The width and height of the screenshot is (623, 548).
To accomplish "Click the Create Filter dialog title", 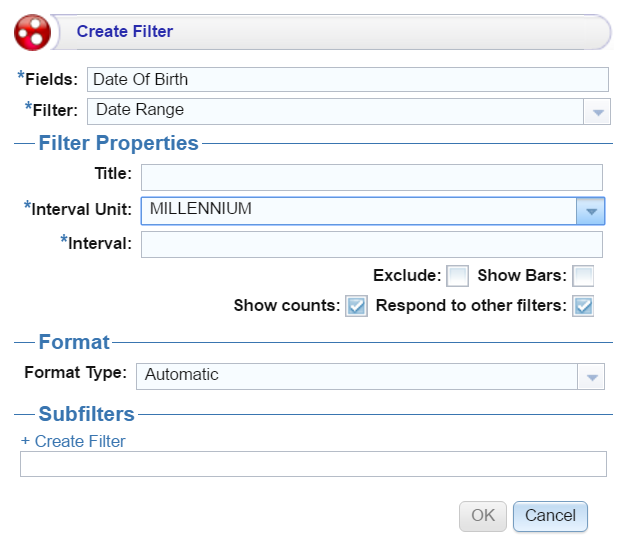I will tap(125, 32).
